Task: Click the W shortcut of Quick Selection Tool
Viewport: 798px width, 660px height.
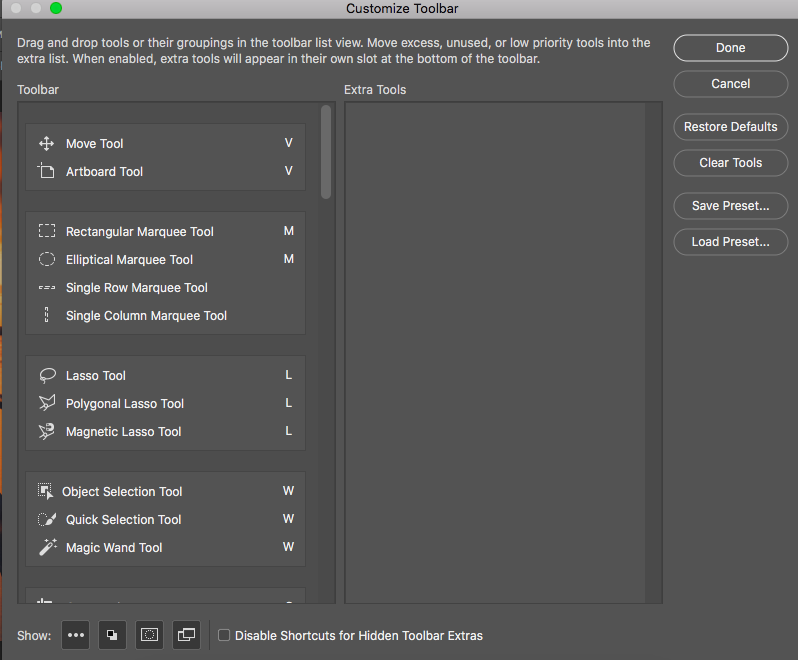Action: [x=289, y=519]
